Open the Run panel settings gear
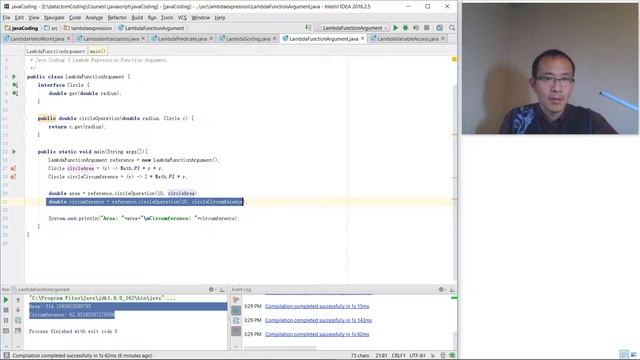640x360 pixels. 212,289
